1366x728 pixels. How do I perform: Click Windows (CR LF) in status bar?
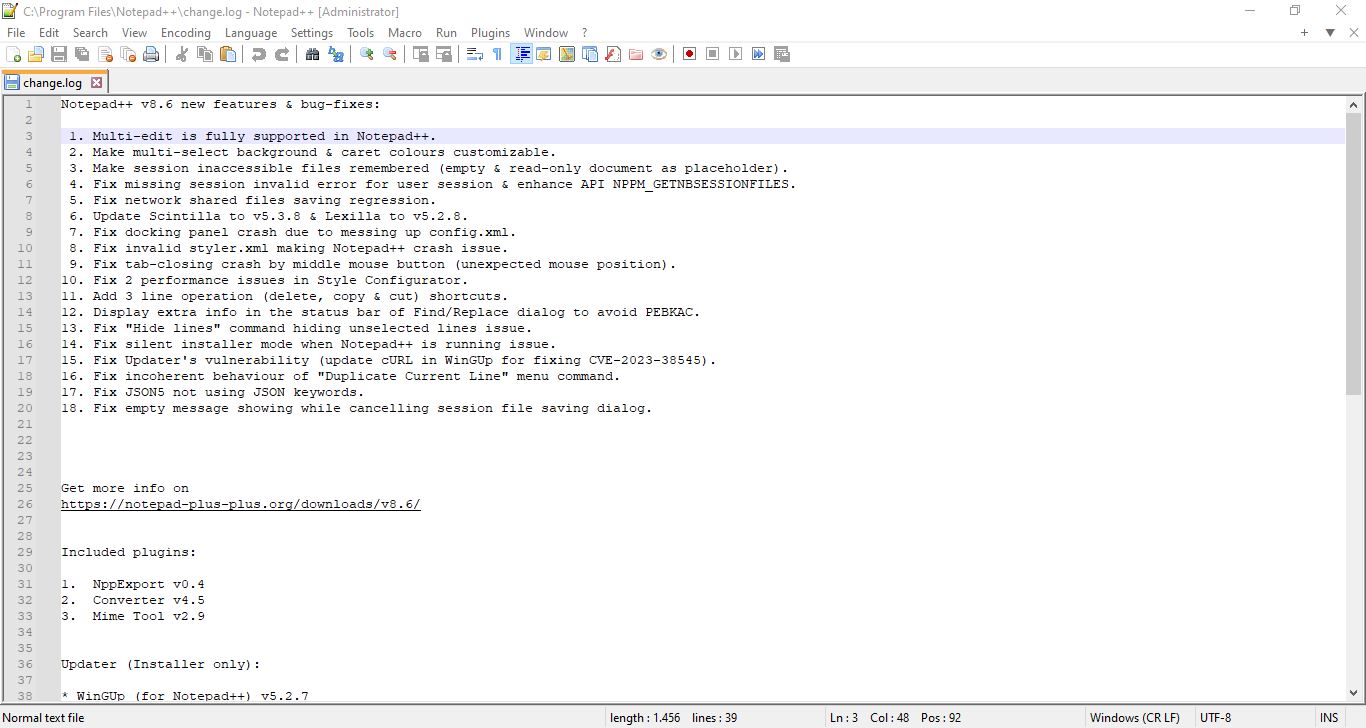1134,718
